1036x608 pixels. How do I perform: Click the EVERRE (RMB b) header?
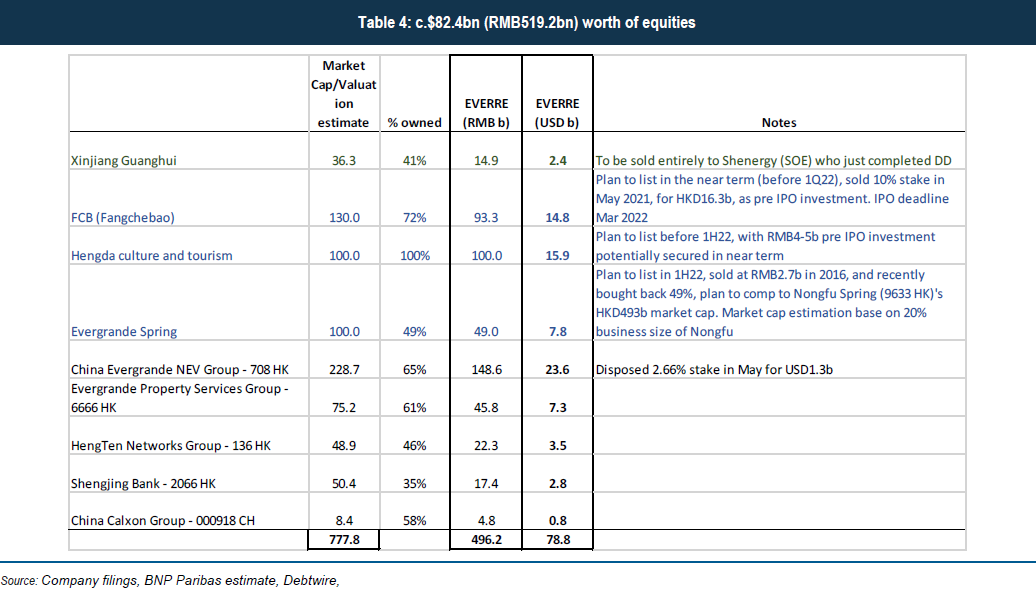[x=486, y=113]
